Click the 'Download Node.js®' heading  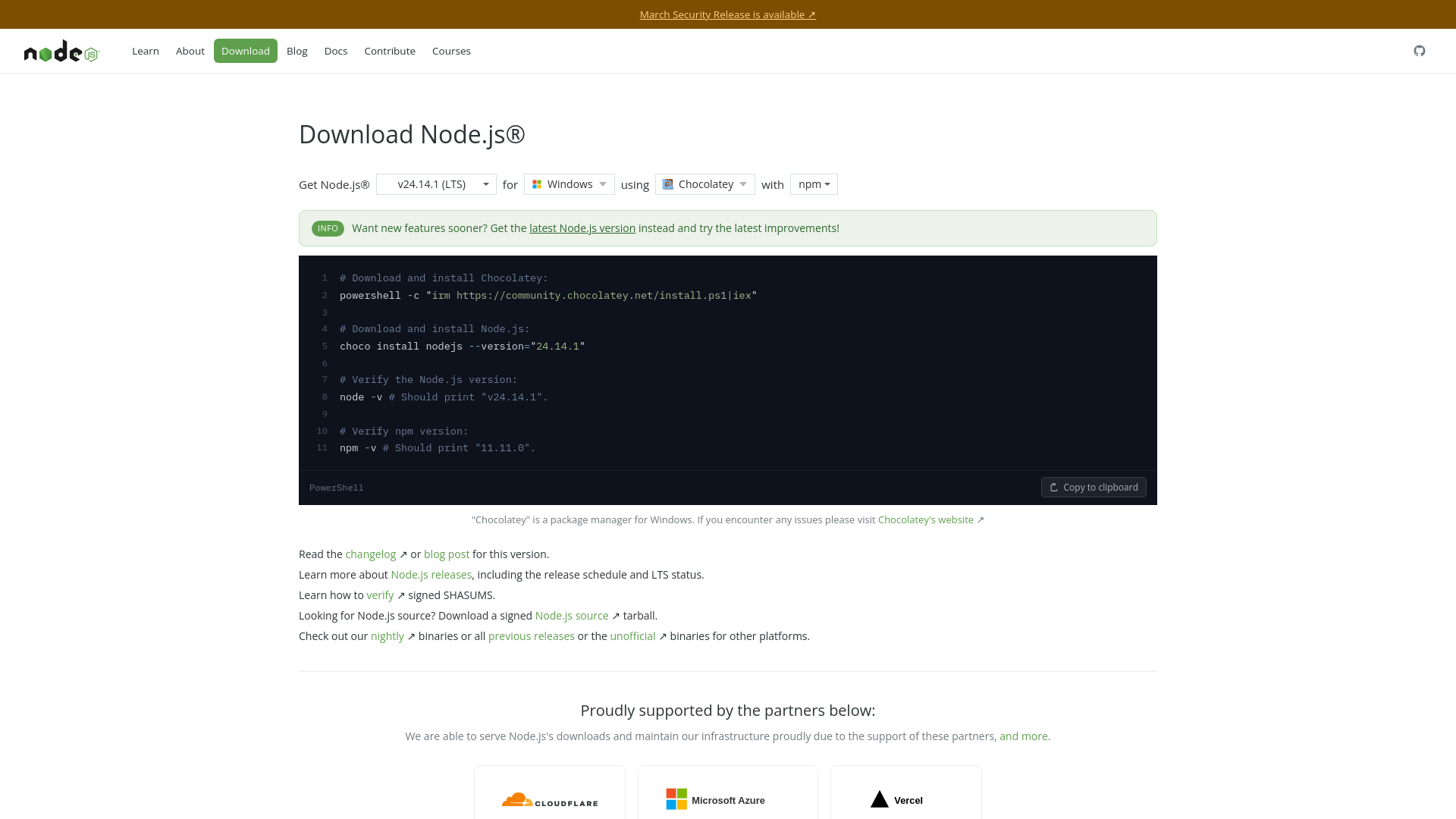pyautogui.click(x=412, y=134)
